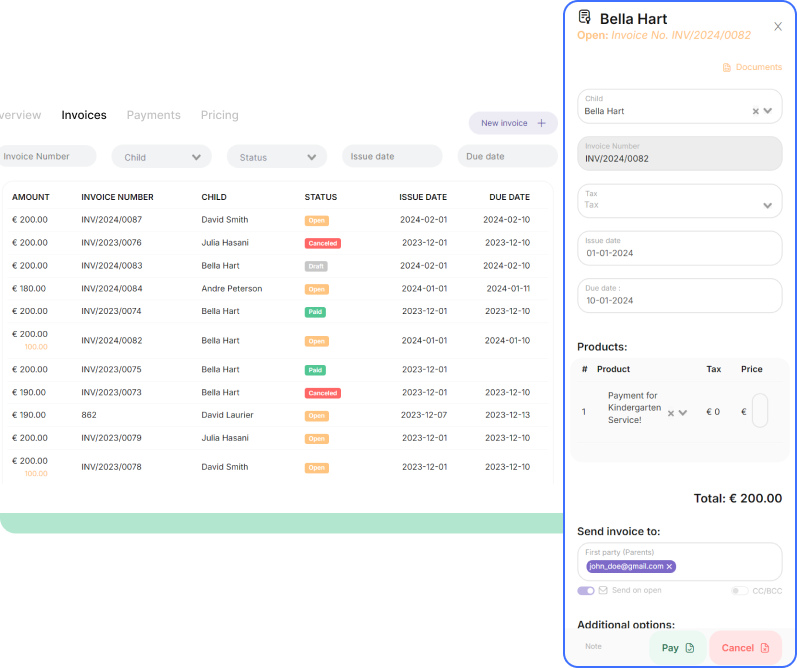Click the Due date filter field

click(507, 156)
